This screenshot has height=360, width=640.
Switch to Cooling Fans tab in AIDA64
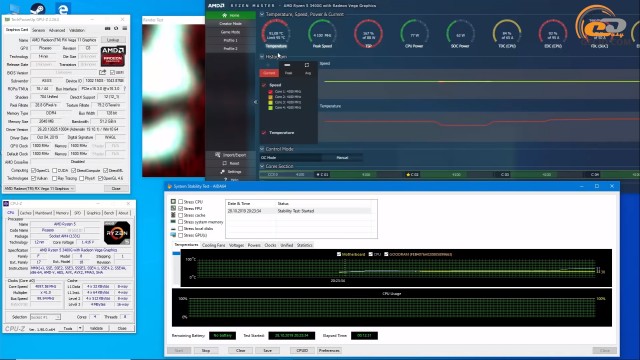coord(213,245)
